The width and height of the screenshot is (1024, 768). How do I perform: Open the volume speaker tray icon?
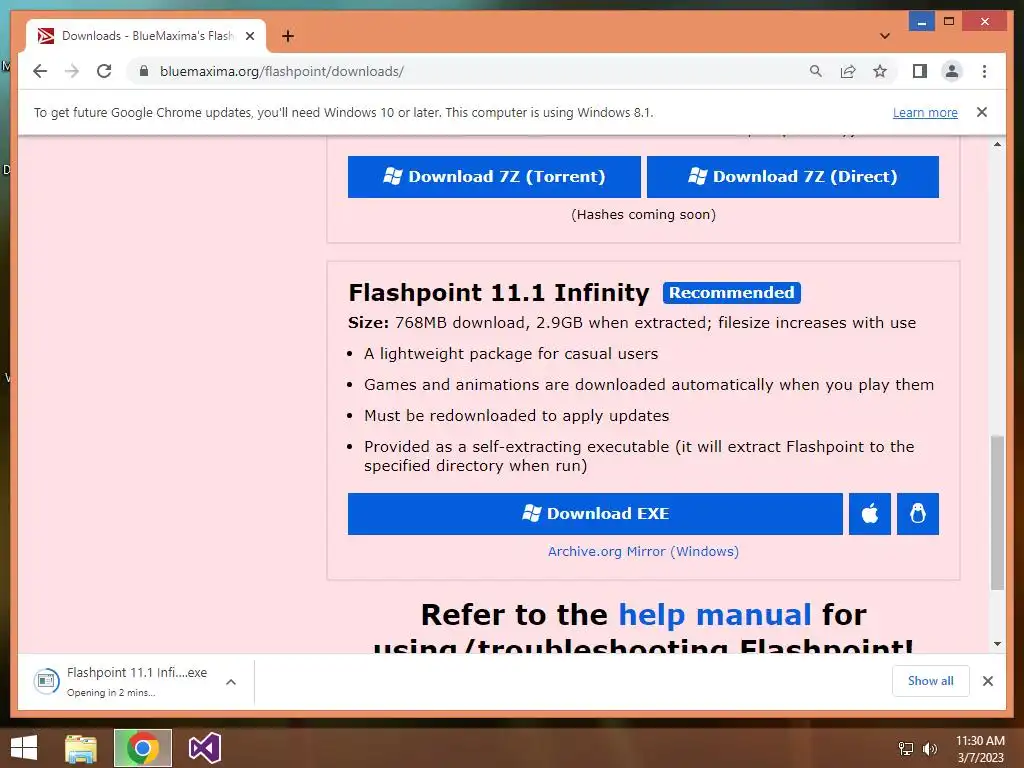point(929,748)
